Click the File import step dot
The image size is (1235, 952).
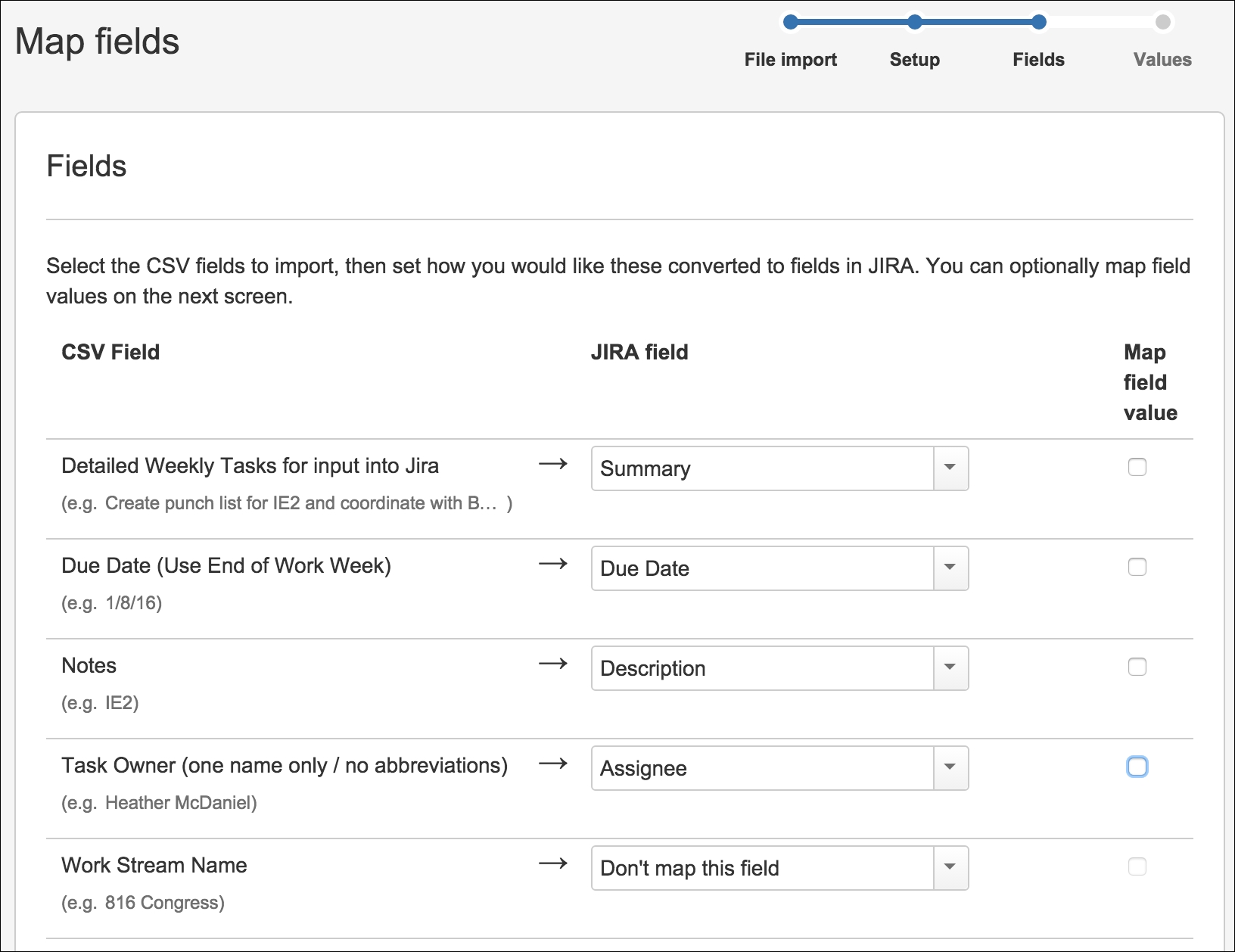790,22
